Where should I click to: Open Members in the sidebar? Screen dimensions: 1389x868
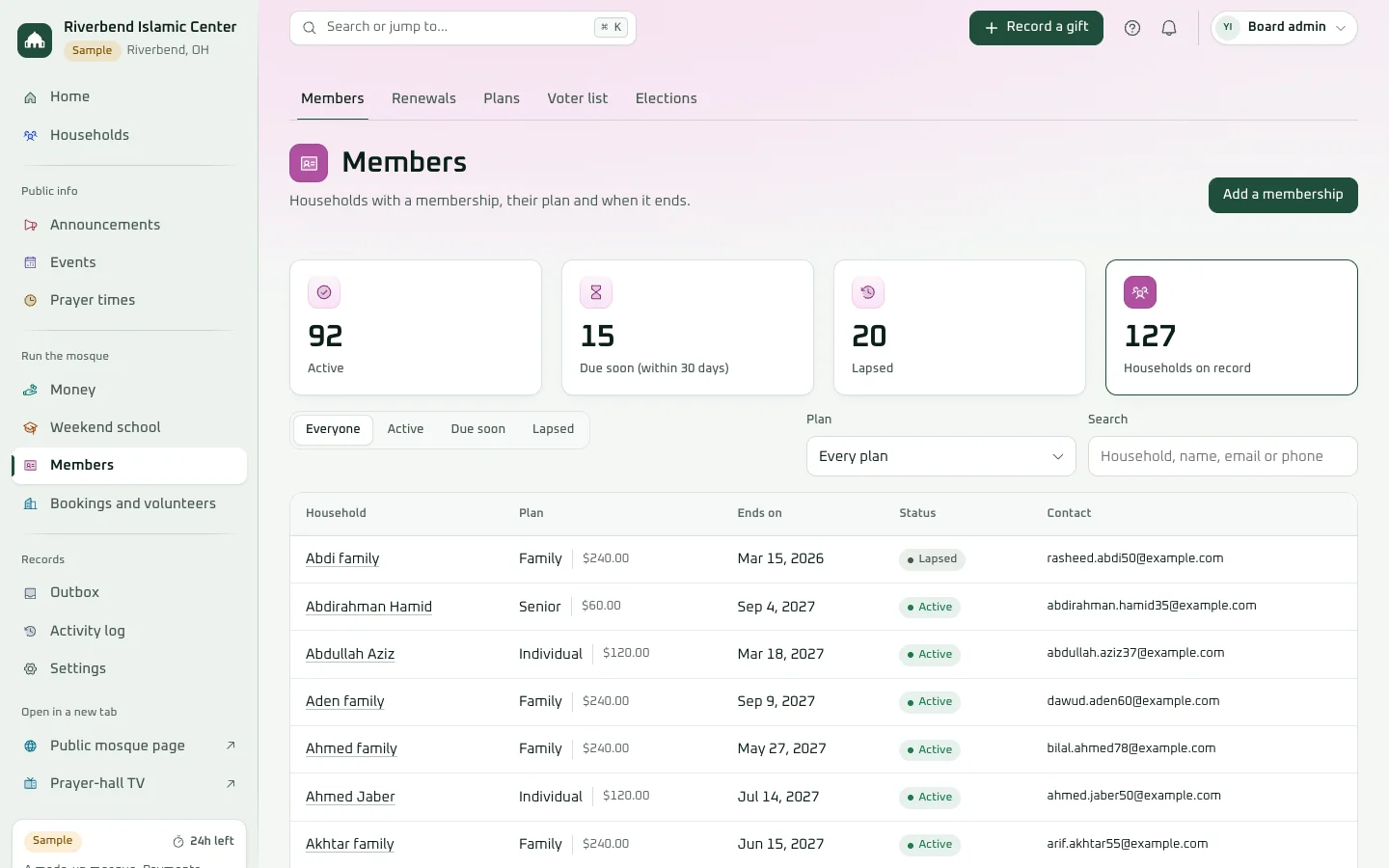[129, 466]
